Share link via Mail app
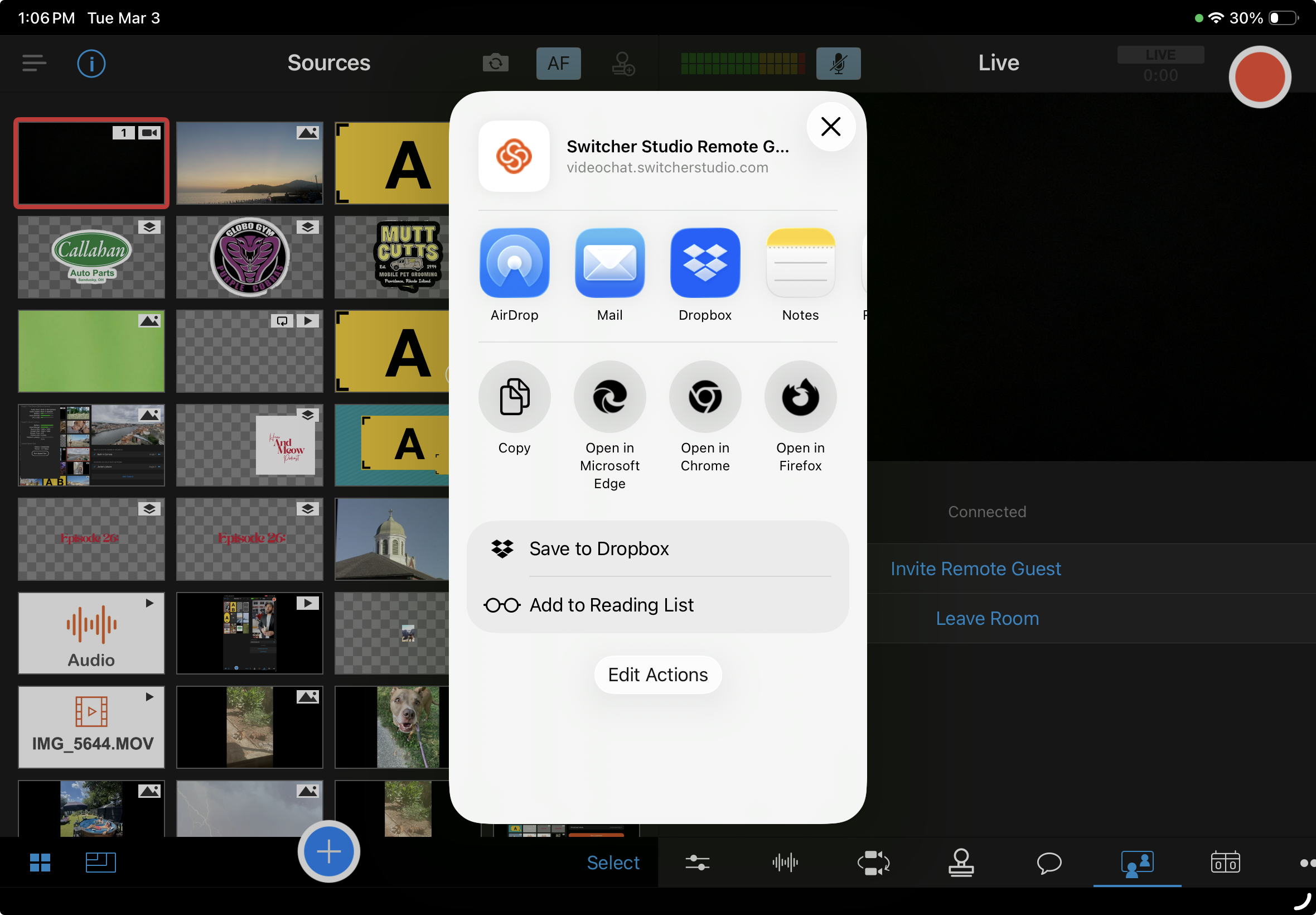1316x915 pixels. 609,263
